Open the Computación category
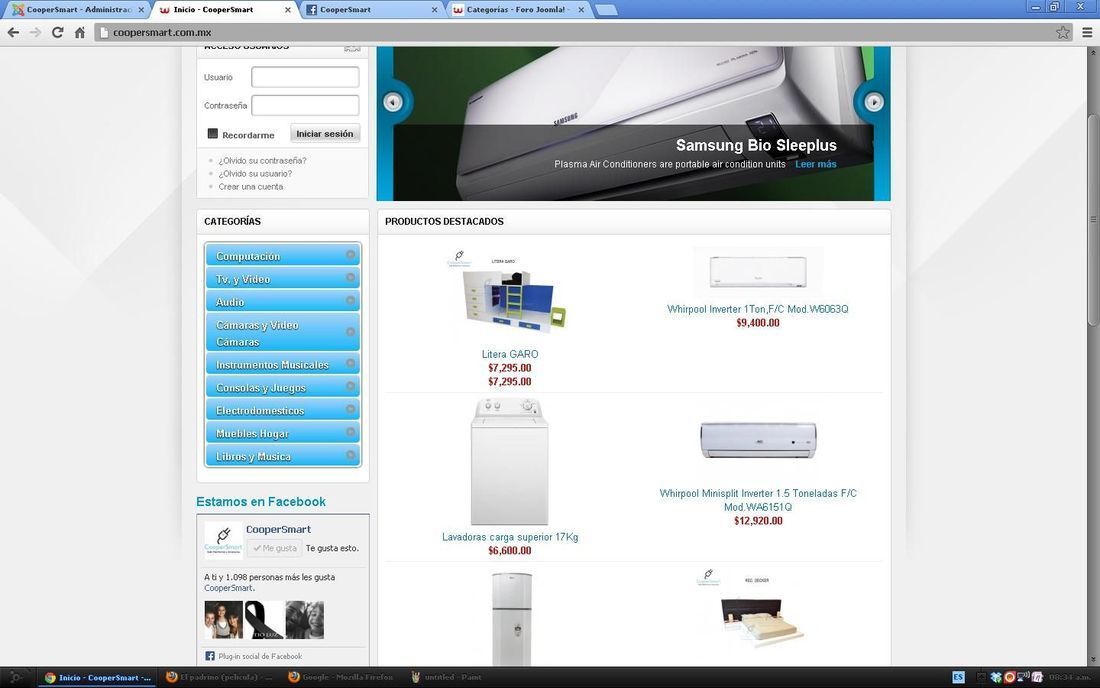This screenshot has width=1100, height=688. (x=283, y=256)
